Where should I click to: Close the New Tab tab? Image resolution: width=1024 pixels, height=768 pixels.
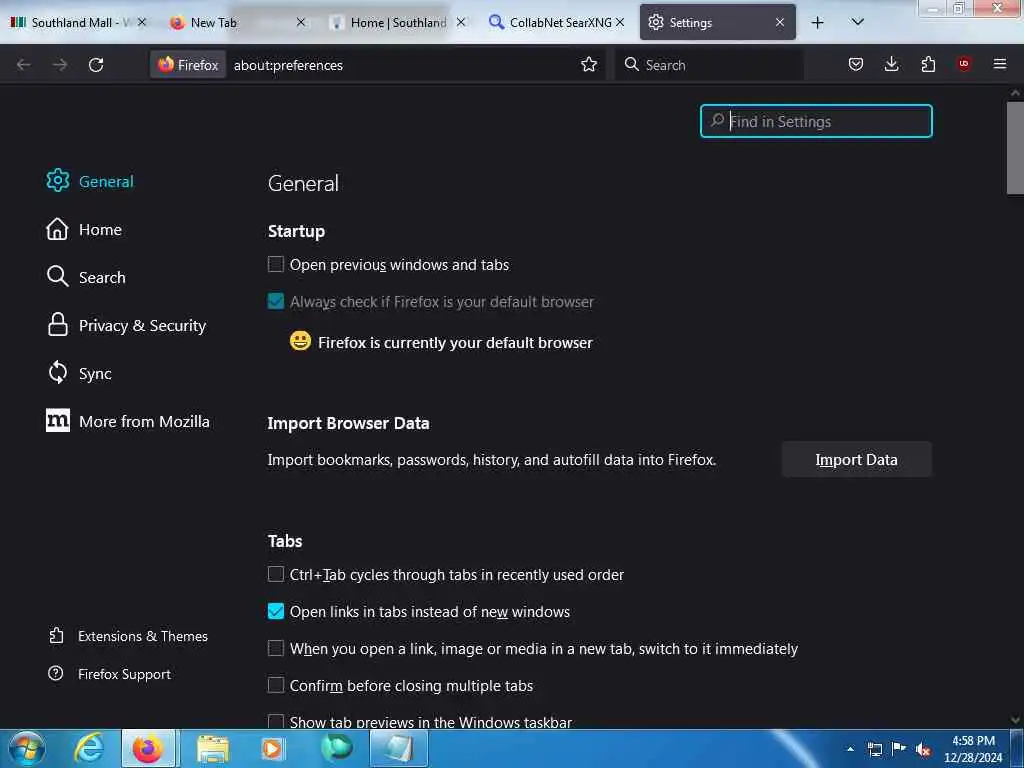click(x=301, y=22)
